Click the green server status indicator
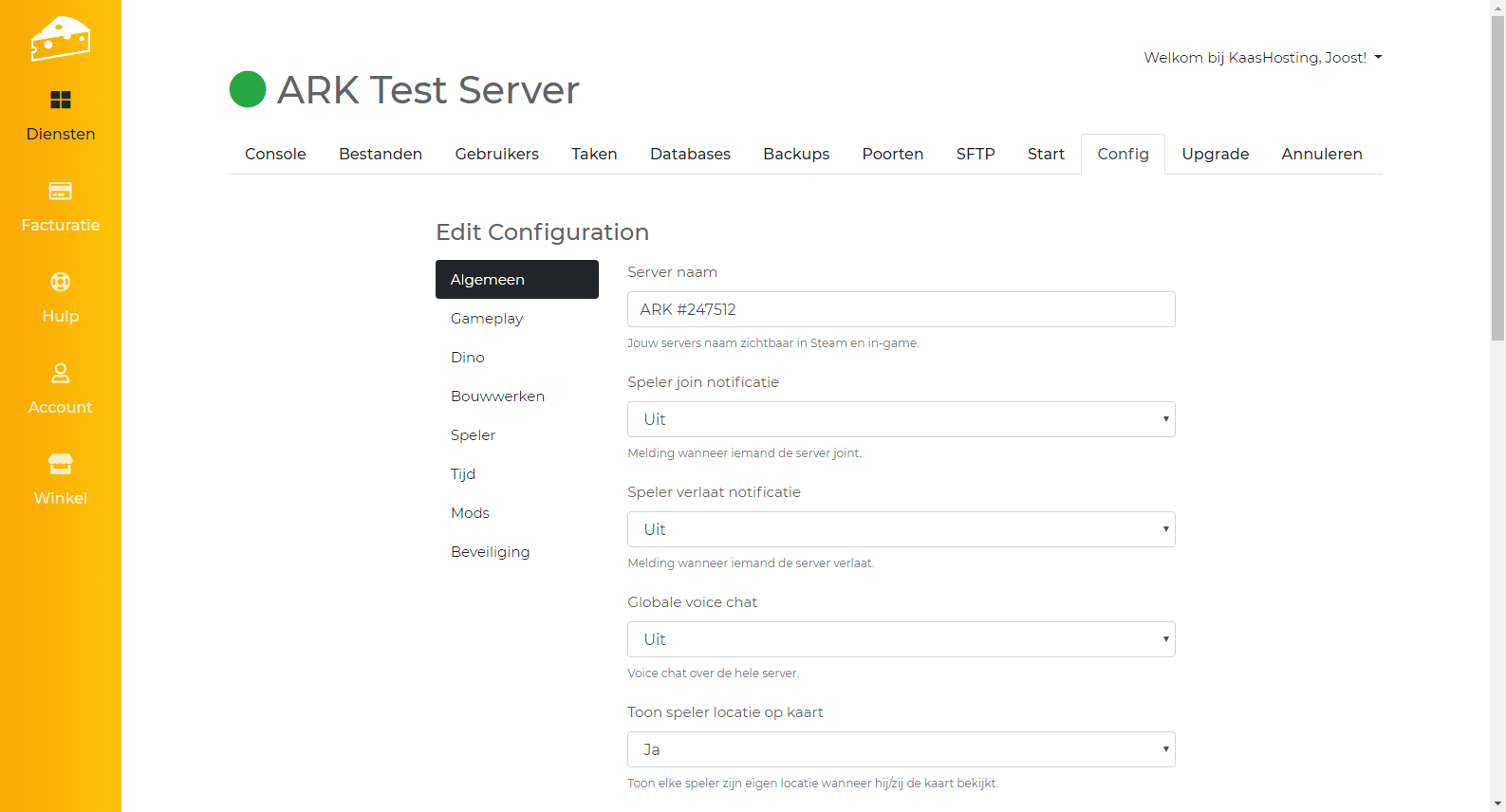Image resolution: width=1506 pixels, height=812 pixels. click(248, 90)
